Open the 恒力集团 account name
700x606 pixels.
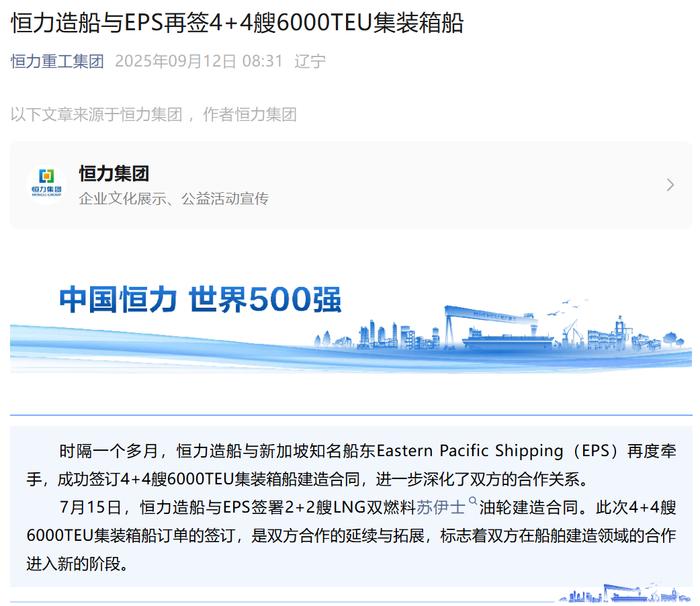(x=114, y=173)
